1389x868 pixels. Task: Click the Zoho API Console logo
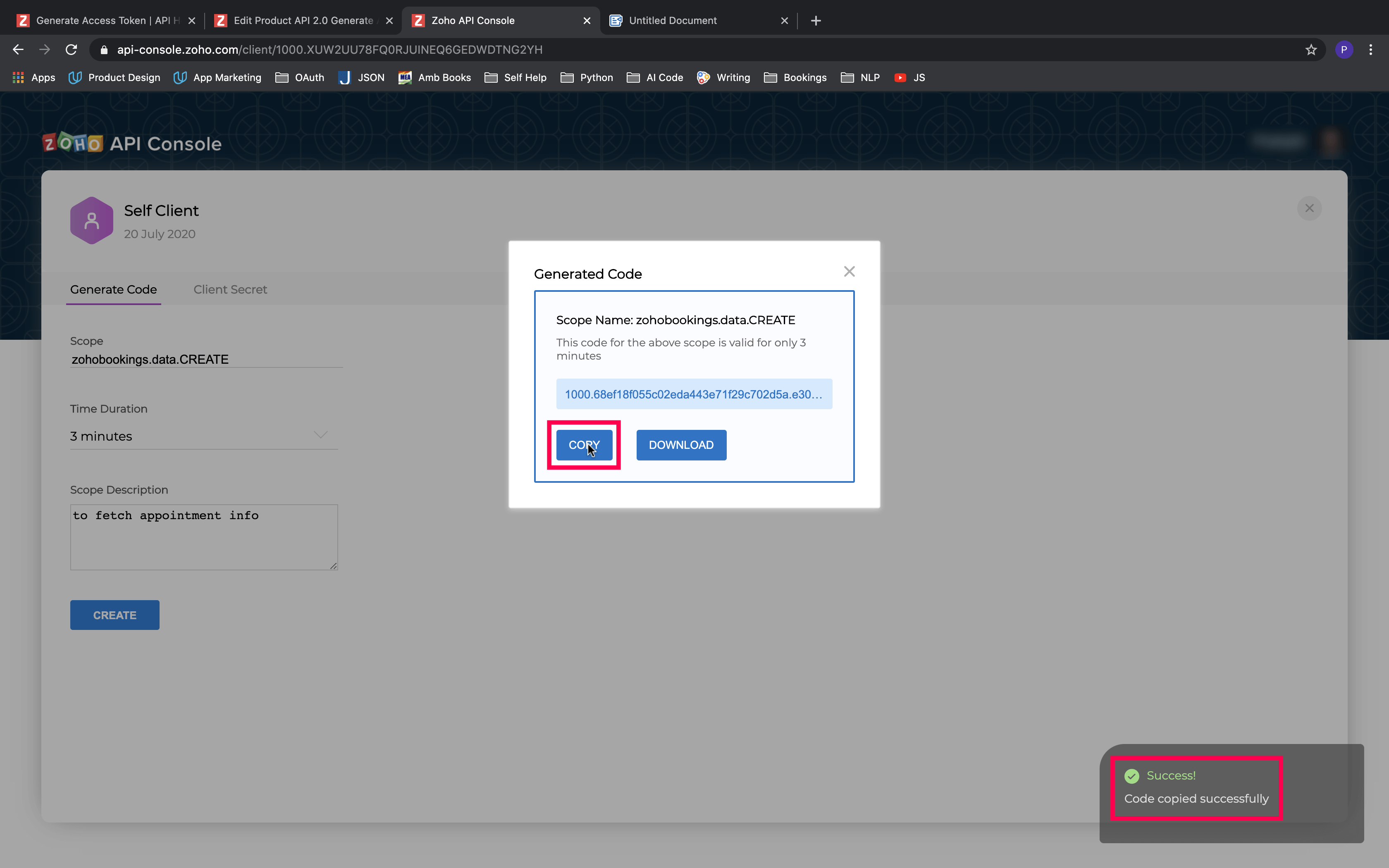point(132,143)
